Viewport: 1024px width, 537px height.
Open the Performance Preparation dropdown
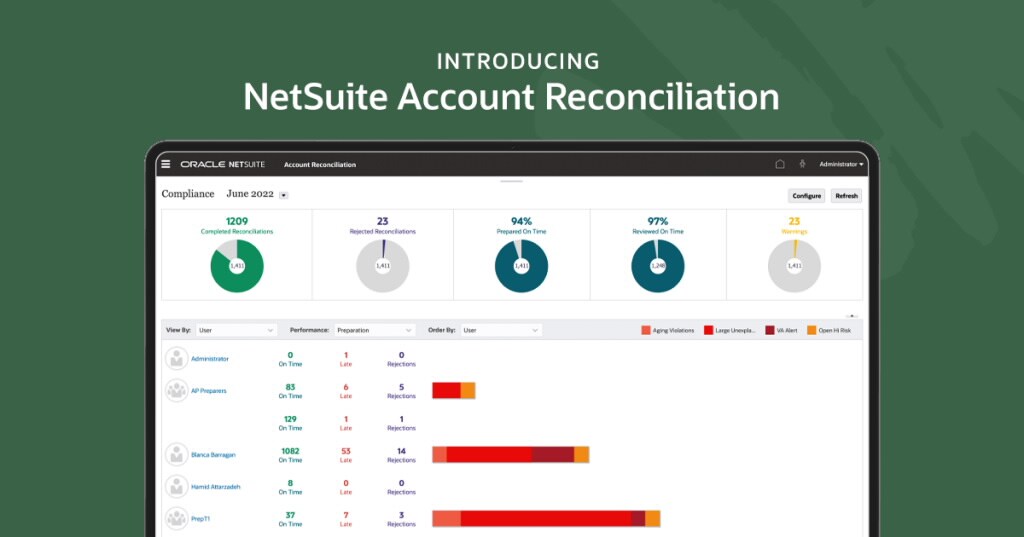[374, 331]
